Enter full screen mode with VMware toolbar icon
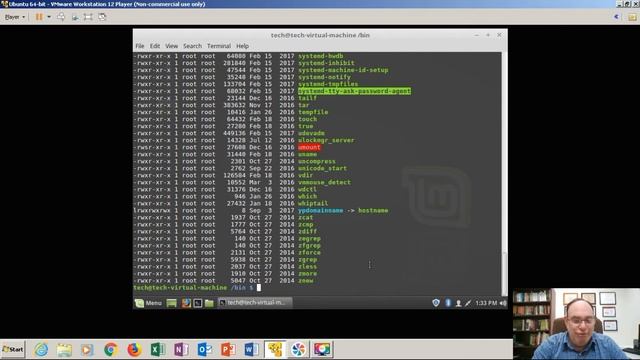 click(88, 17)
